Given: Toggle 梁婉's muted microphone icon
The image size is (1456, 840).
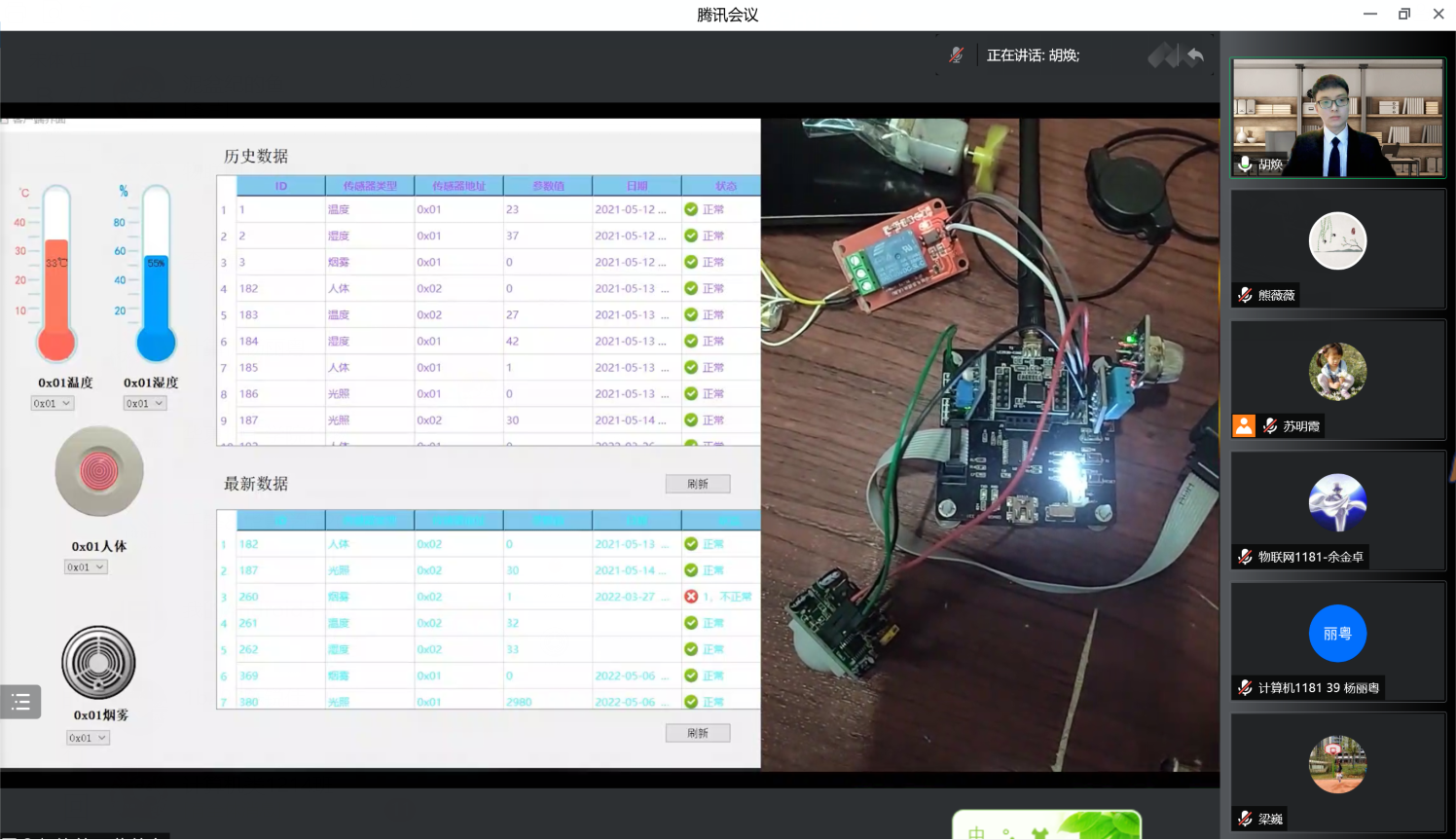Looking at the screenshot, I should click(1245, 819).
